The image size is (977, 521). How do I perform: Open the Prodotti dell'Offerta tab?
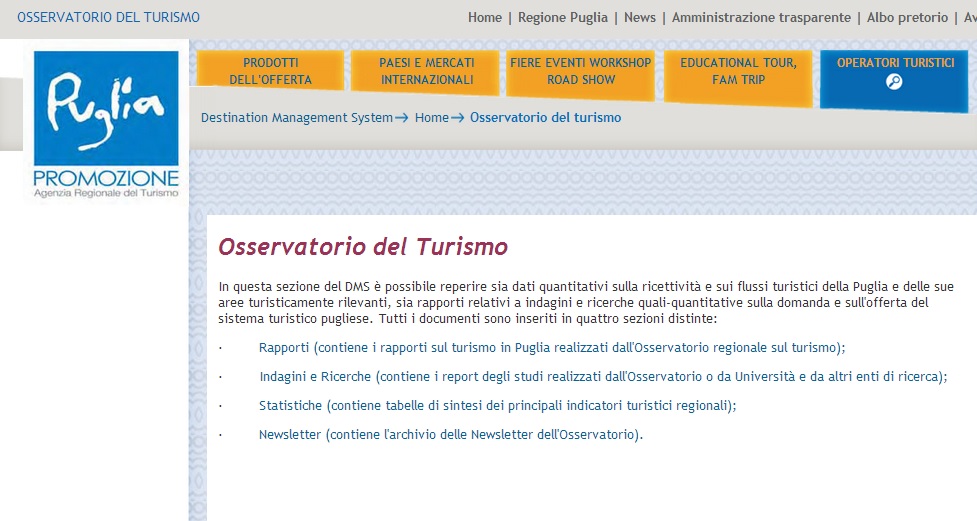point(270,71)
